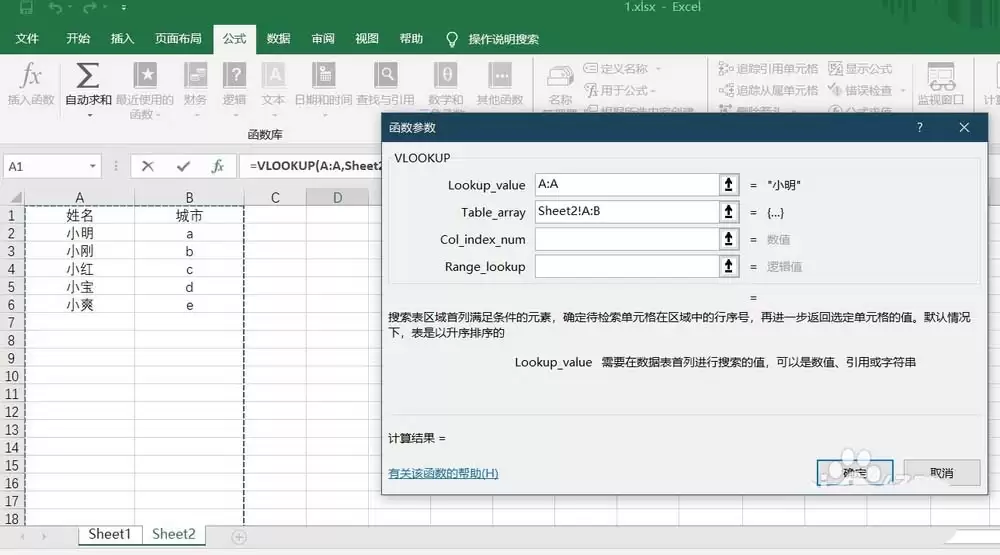The height and width of the screenshot is (555, 1000).
Task: Open the Quick Access Toolbar customize dropdown
Action: [124, 8]
